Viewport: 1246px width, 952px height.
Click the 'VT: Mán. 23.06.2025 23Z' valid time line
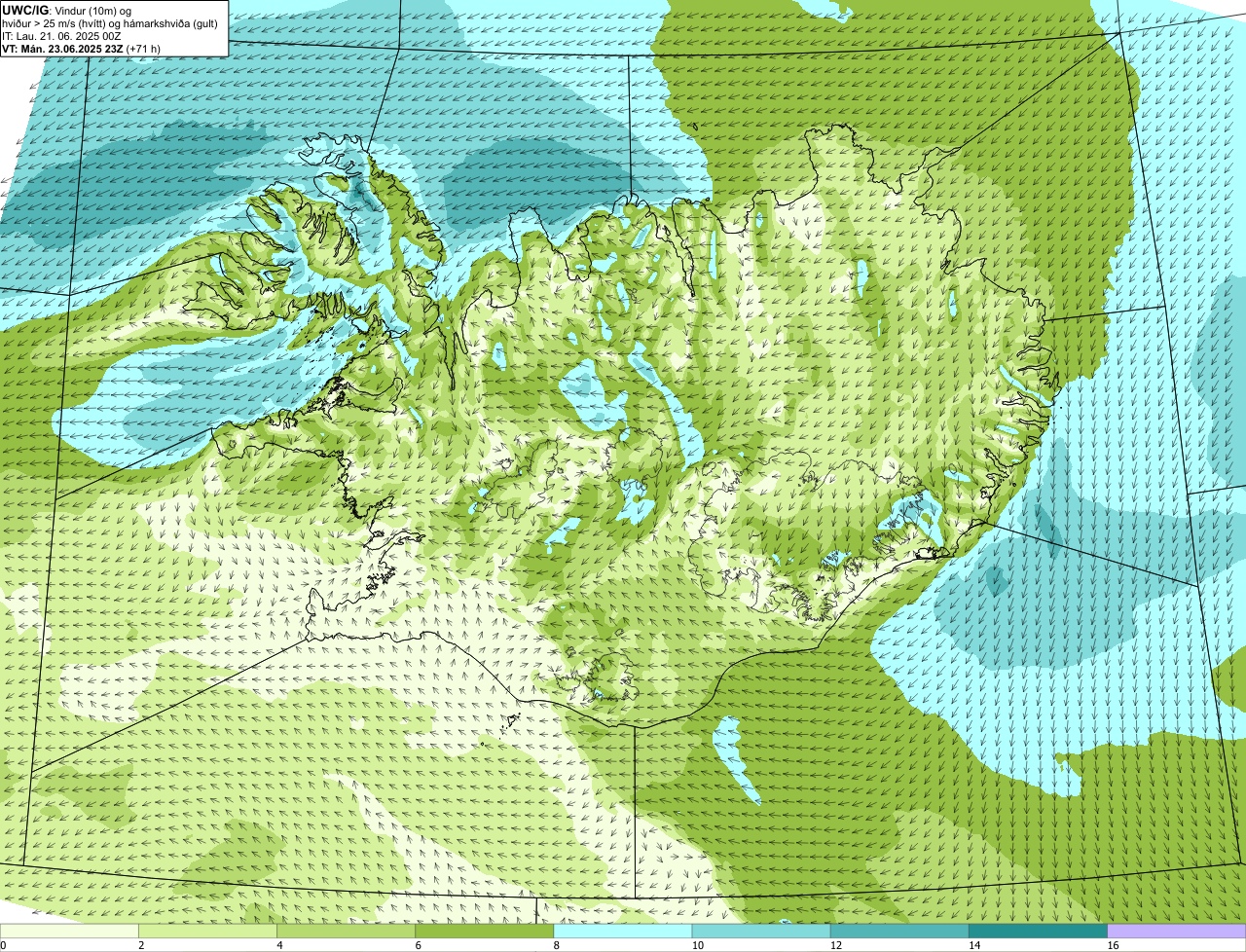click(82, 49)
